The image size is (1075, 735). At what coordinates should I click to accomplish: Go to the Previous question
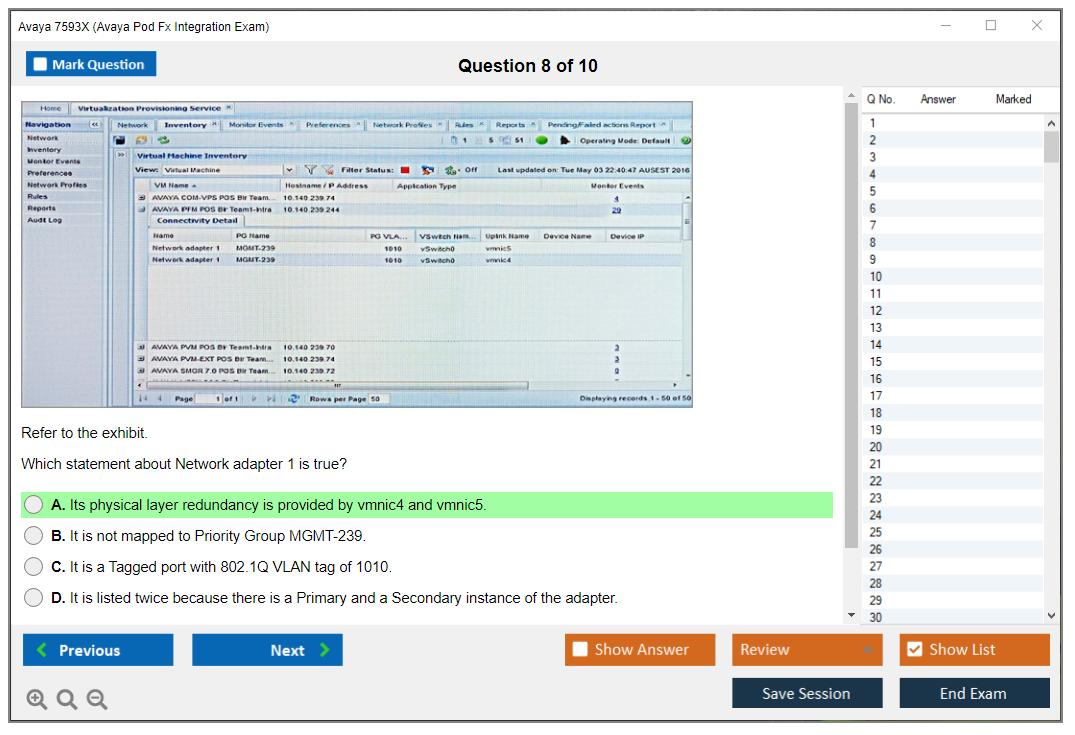pos(98,650)
